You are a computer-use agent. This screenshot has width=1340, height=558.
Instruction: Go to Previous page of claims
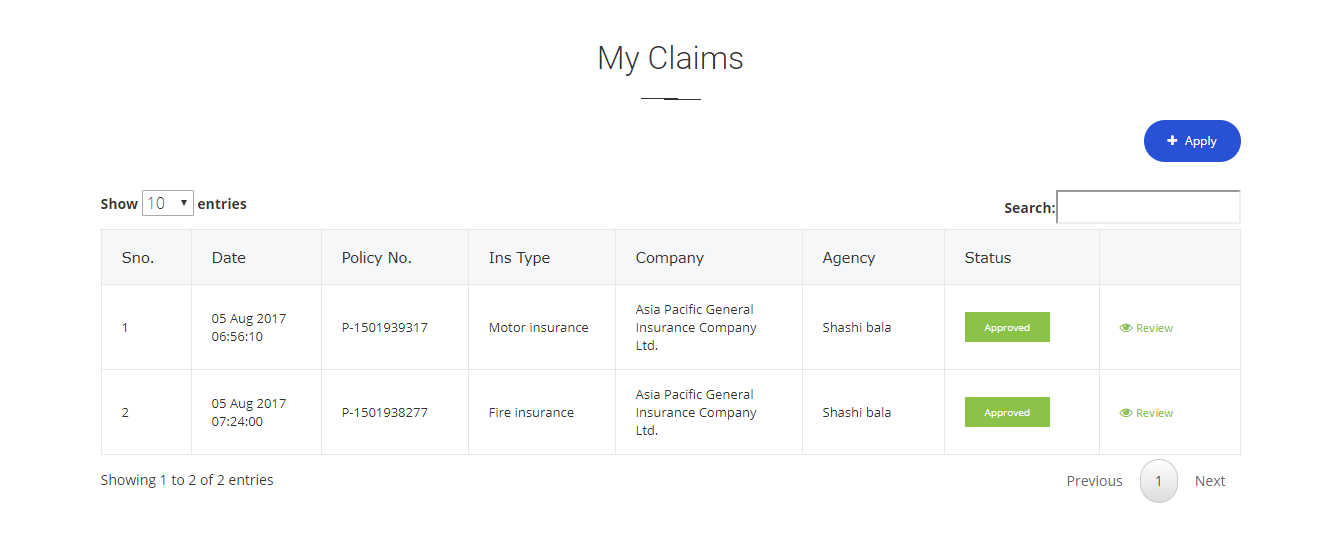(1094, 481)
